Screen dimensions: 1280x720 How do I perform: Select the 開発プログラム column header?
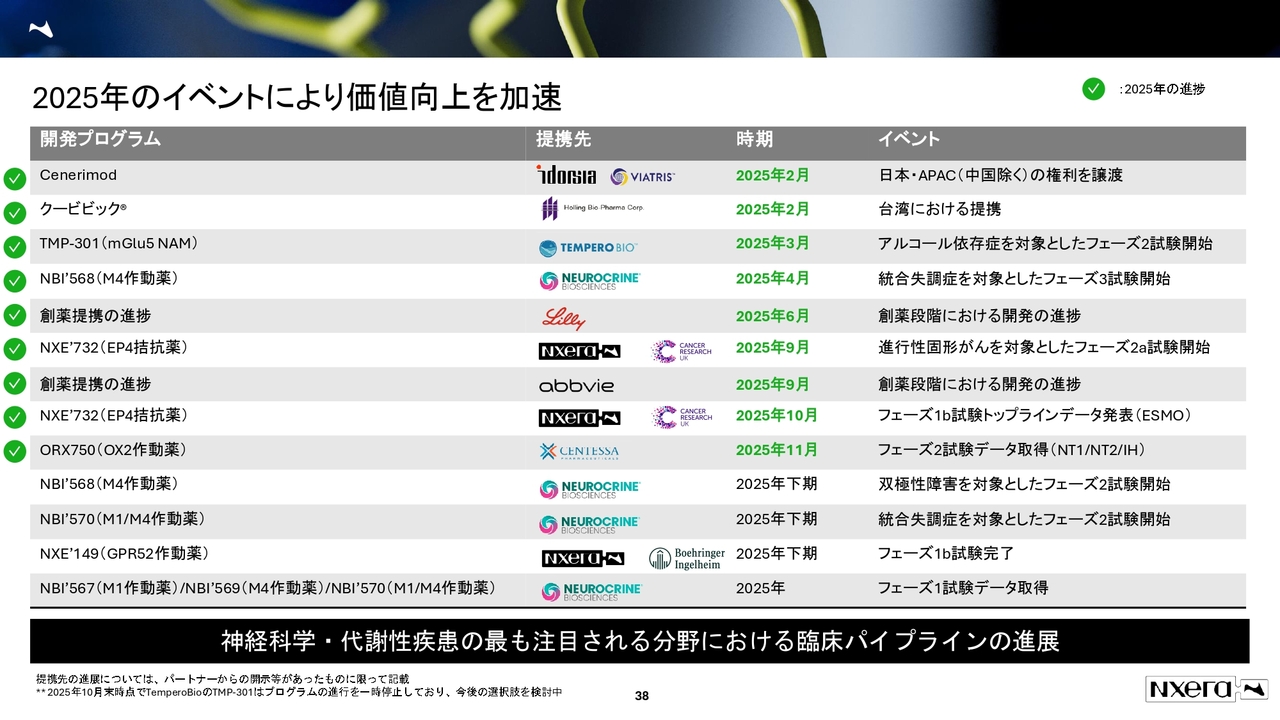tap(100, 140)
